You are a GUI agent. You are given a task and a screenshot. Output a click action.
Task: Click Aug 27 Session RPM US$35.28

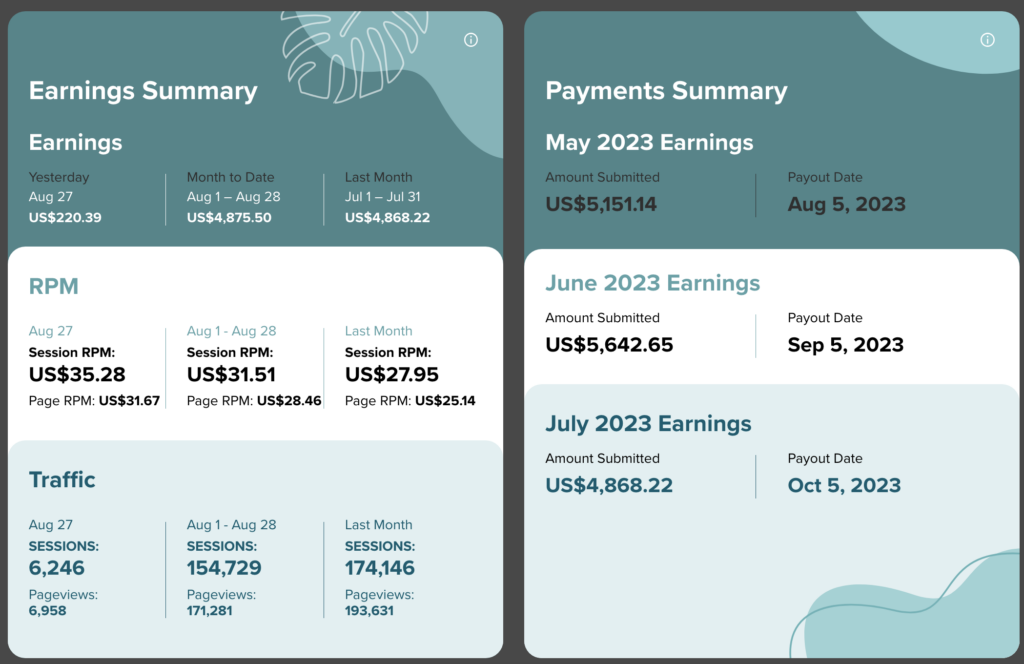(x=77, y=374)
